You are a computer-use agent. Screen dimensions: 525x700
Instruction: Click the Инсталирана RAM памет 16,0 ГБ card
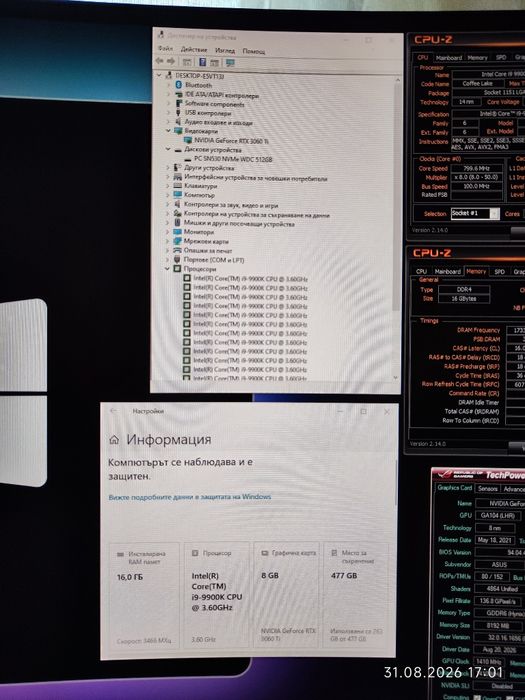point(145,596)
